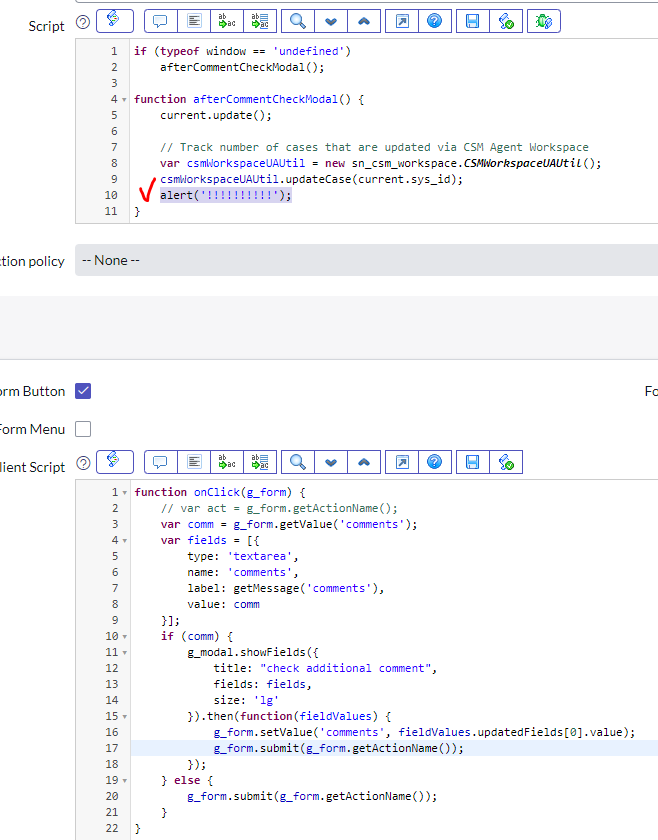Check syntax with the Client Script toolbar icon
The height and width of the screenshot is (840, 658).
[x=506, y=462]
